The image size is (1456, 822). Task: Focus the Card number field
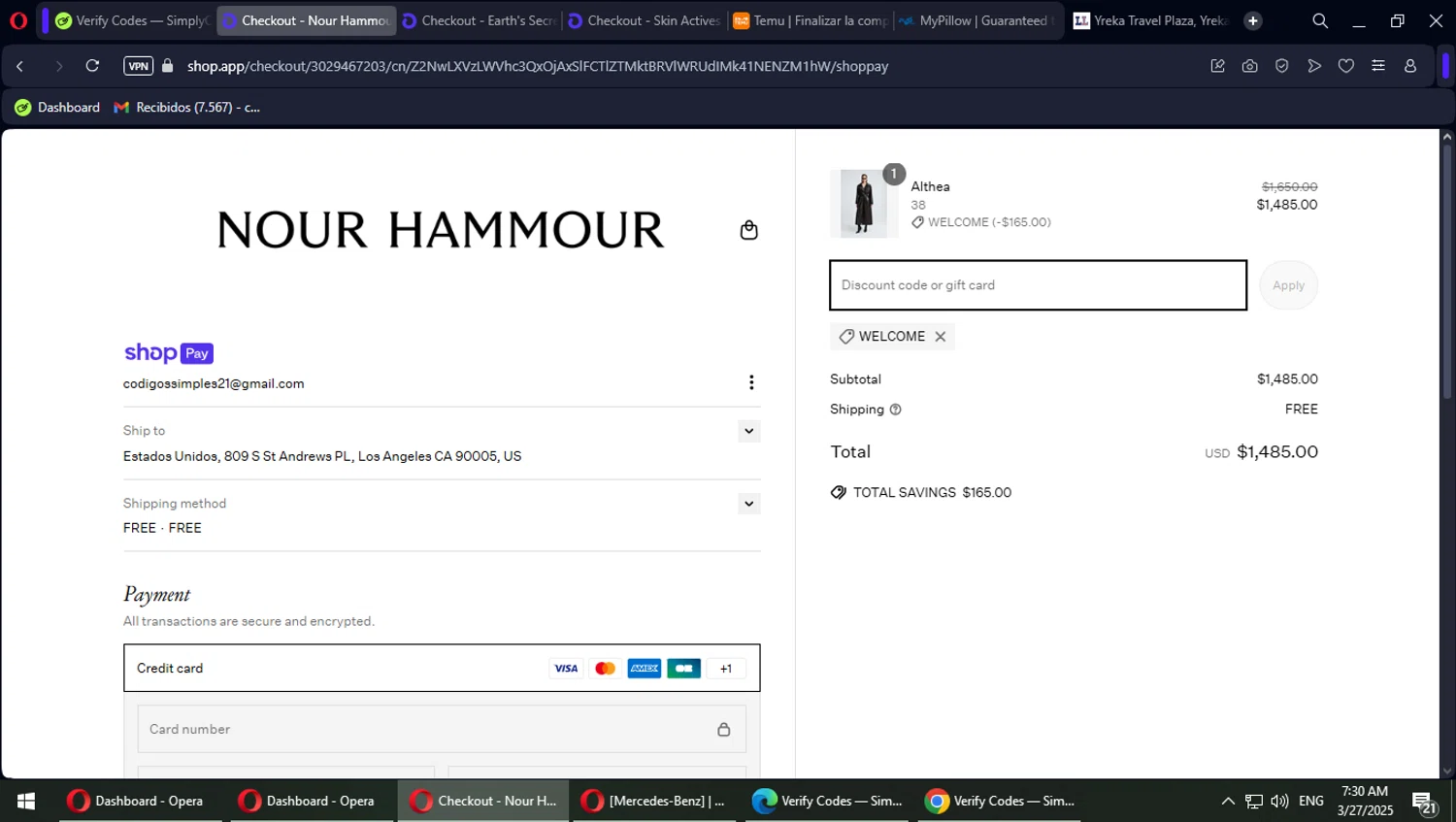coord(442,729)
